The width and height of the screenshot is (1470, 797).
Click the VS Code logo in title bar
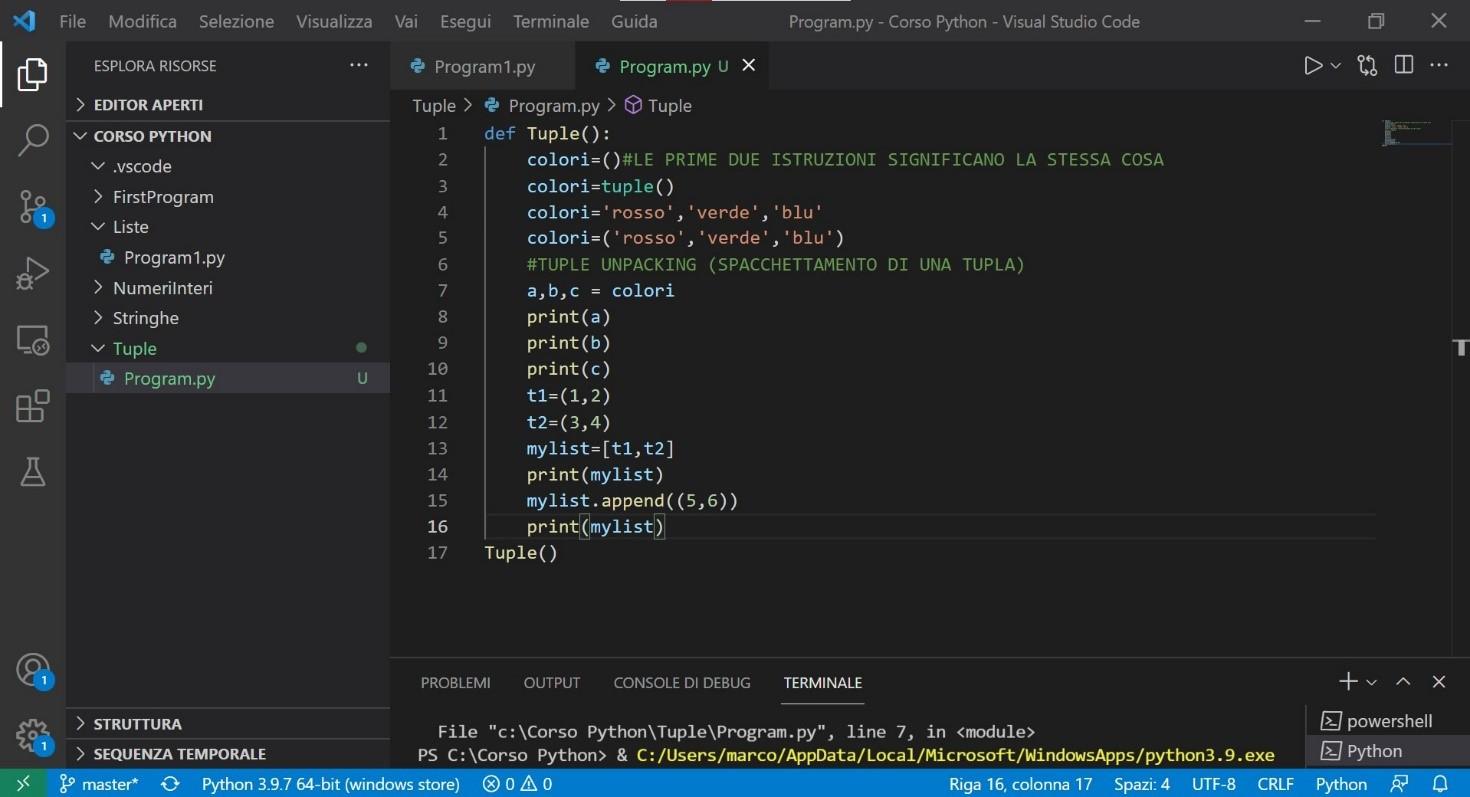24,21
